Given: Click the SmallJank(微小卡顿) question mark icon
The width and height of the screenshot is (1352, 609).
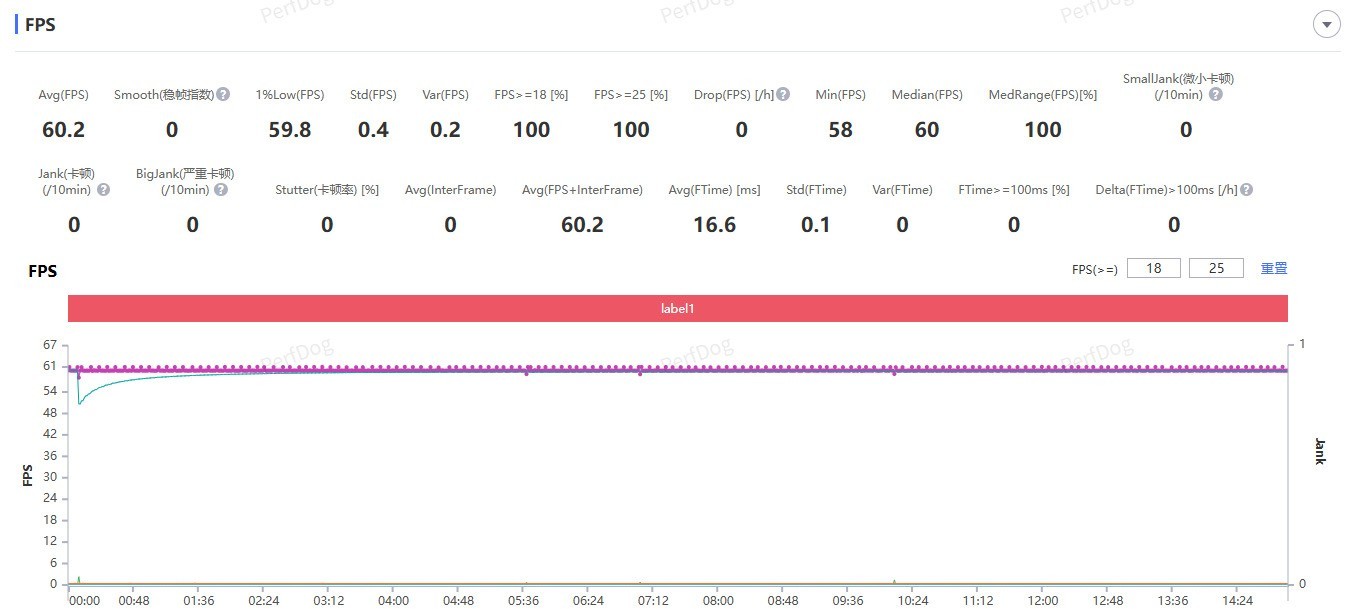Looking at the screenshot, I should click(1215, 95).
